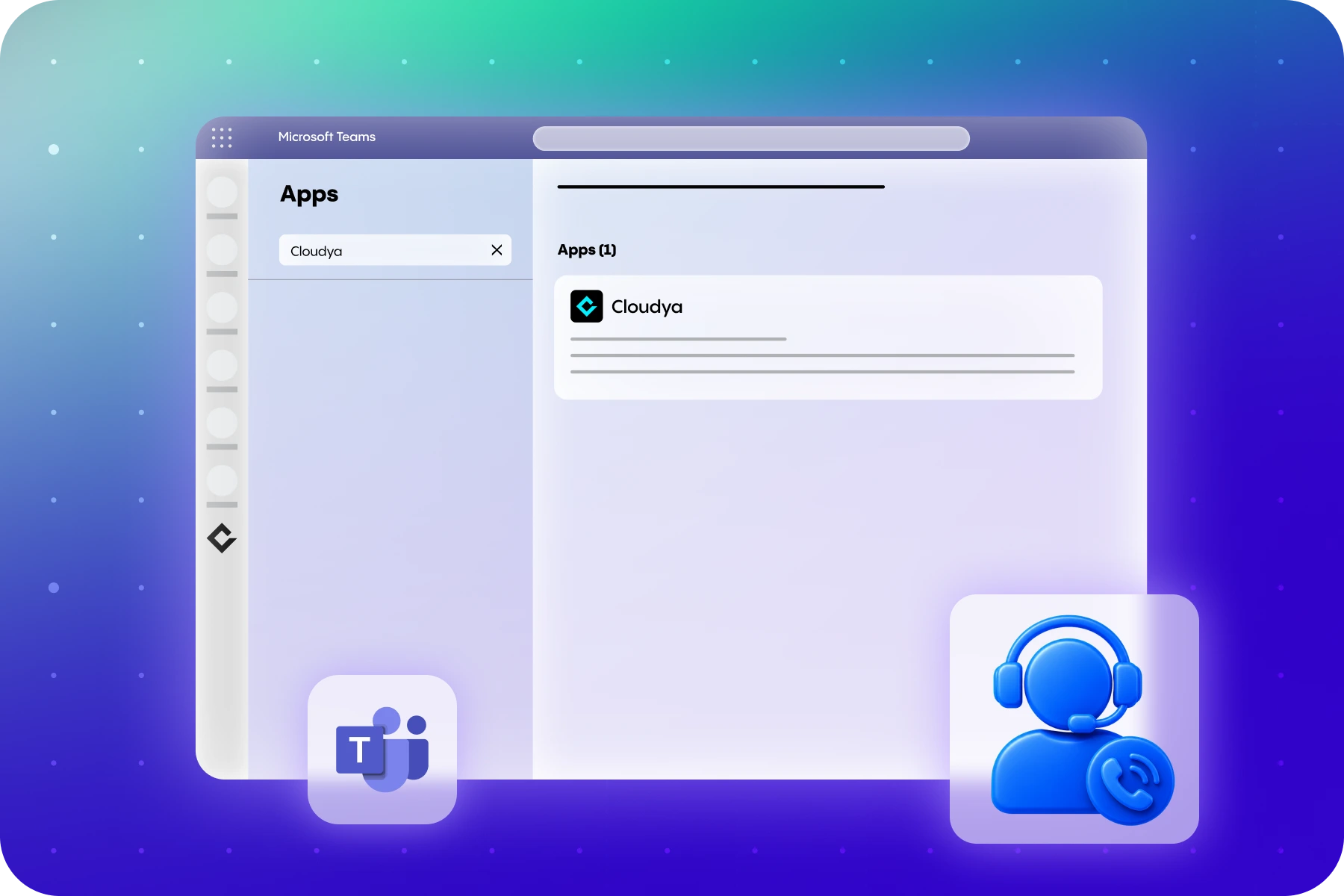Open the app launcher dots grid
This screenshot has width=1344, height=896.
[222, 137]
